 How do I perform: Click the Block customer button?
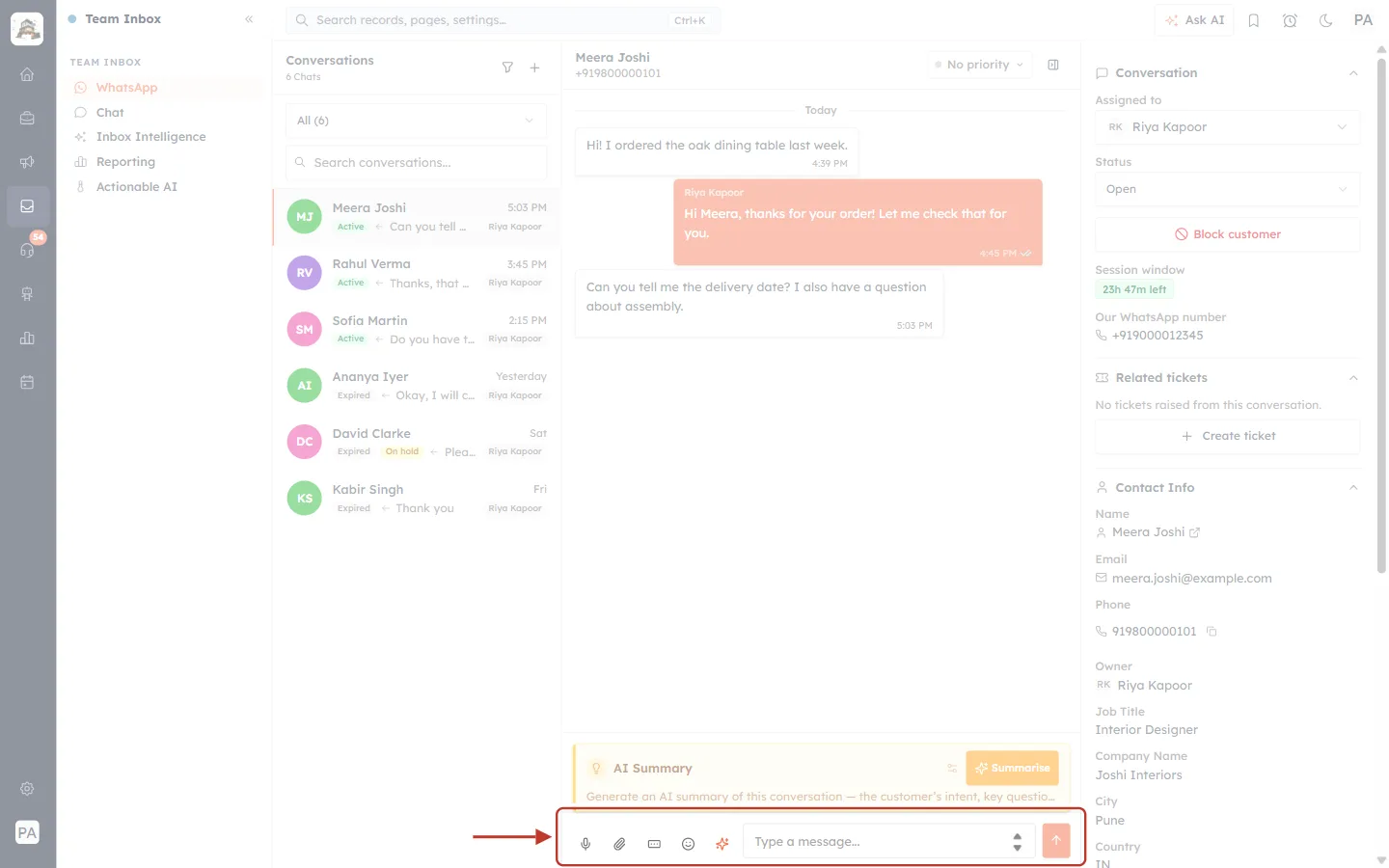pyautogui.click(x=1227, y=234)
